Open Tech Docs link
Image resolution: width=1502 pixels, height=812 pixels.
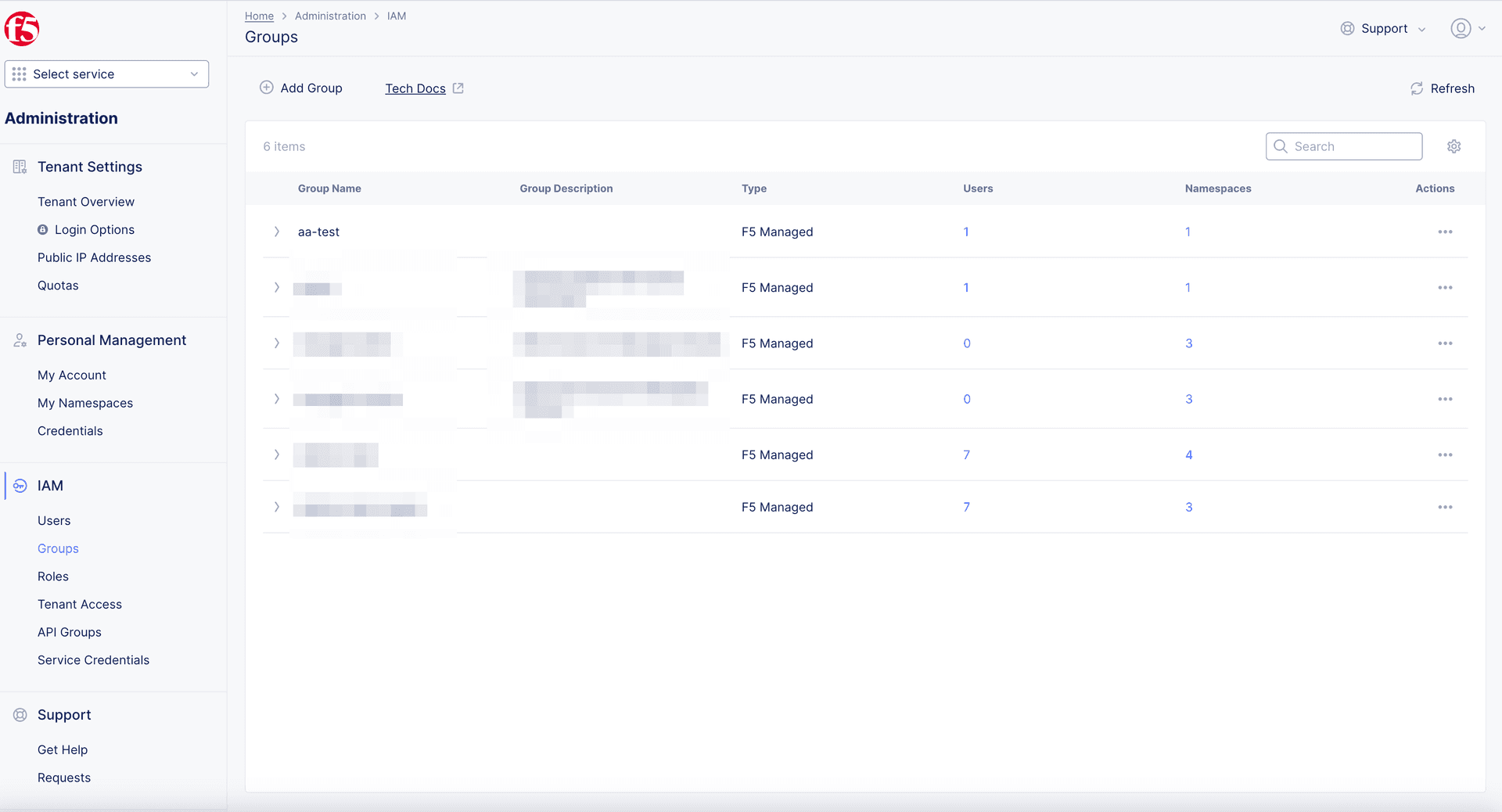(x=415, y=88)
